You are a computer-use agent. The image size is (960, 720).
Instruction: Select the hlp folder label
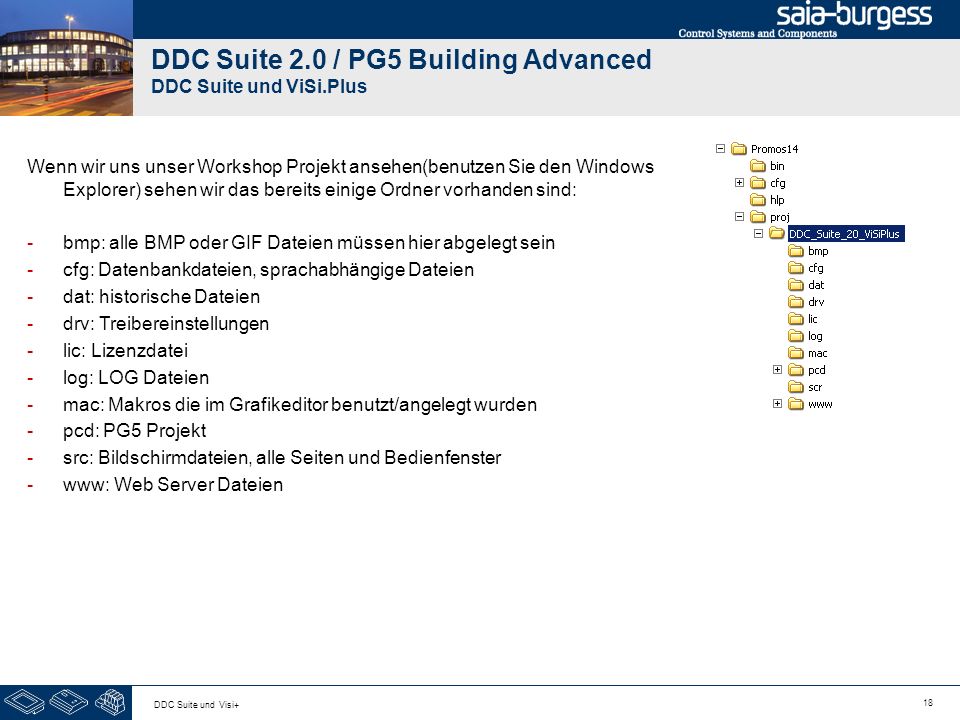point(777,200)
